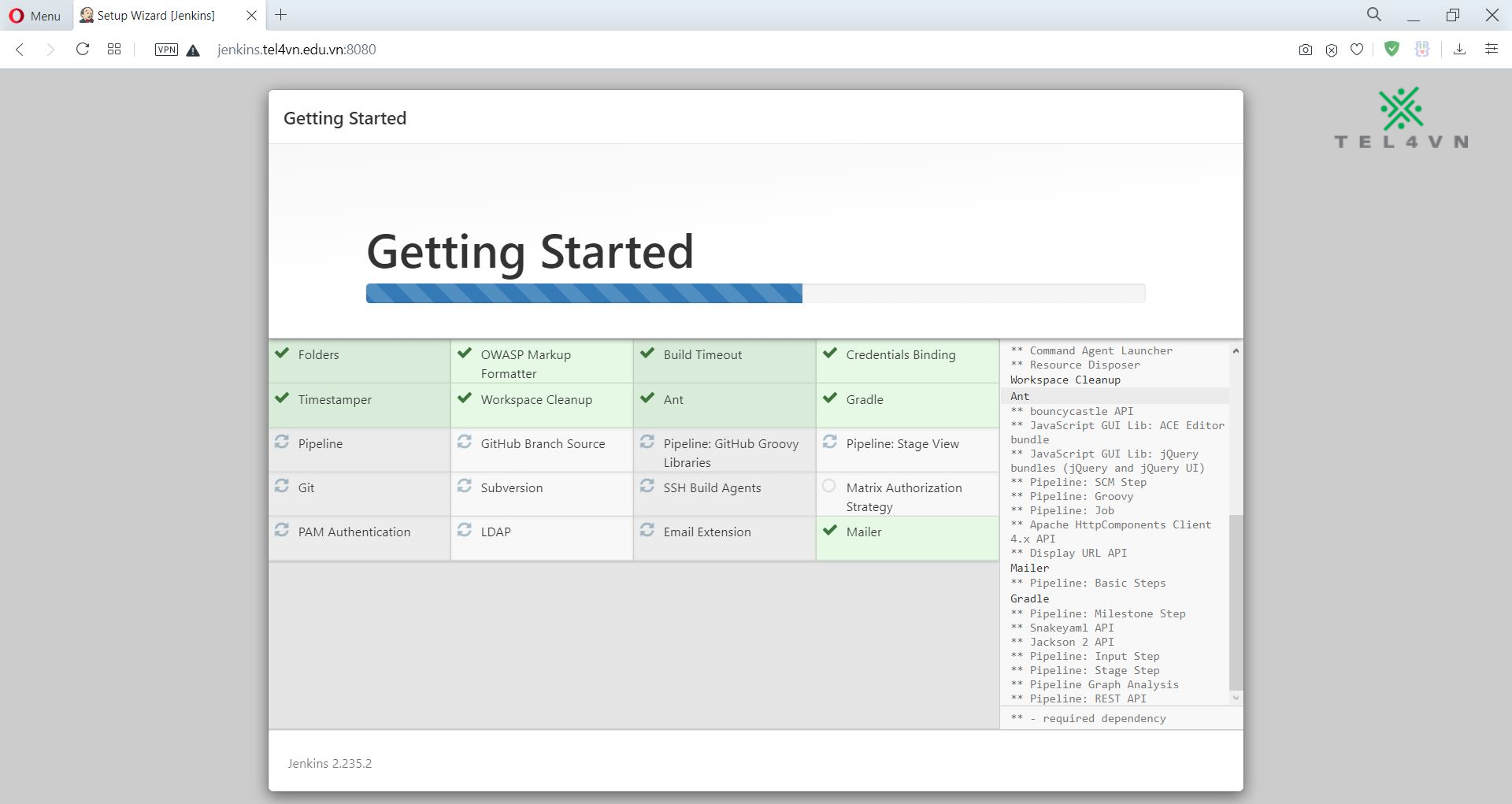Add page to bookmarks heart icon
The height and width of the screenshot is (804, 1512).
[x=1357, y=50]
